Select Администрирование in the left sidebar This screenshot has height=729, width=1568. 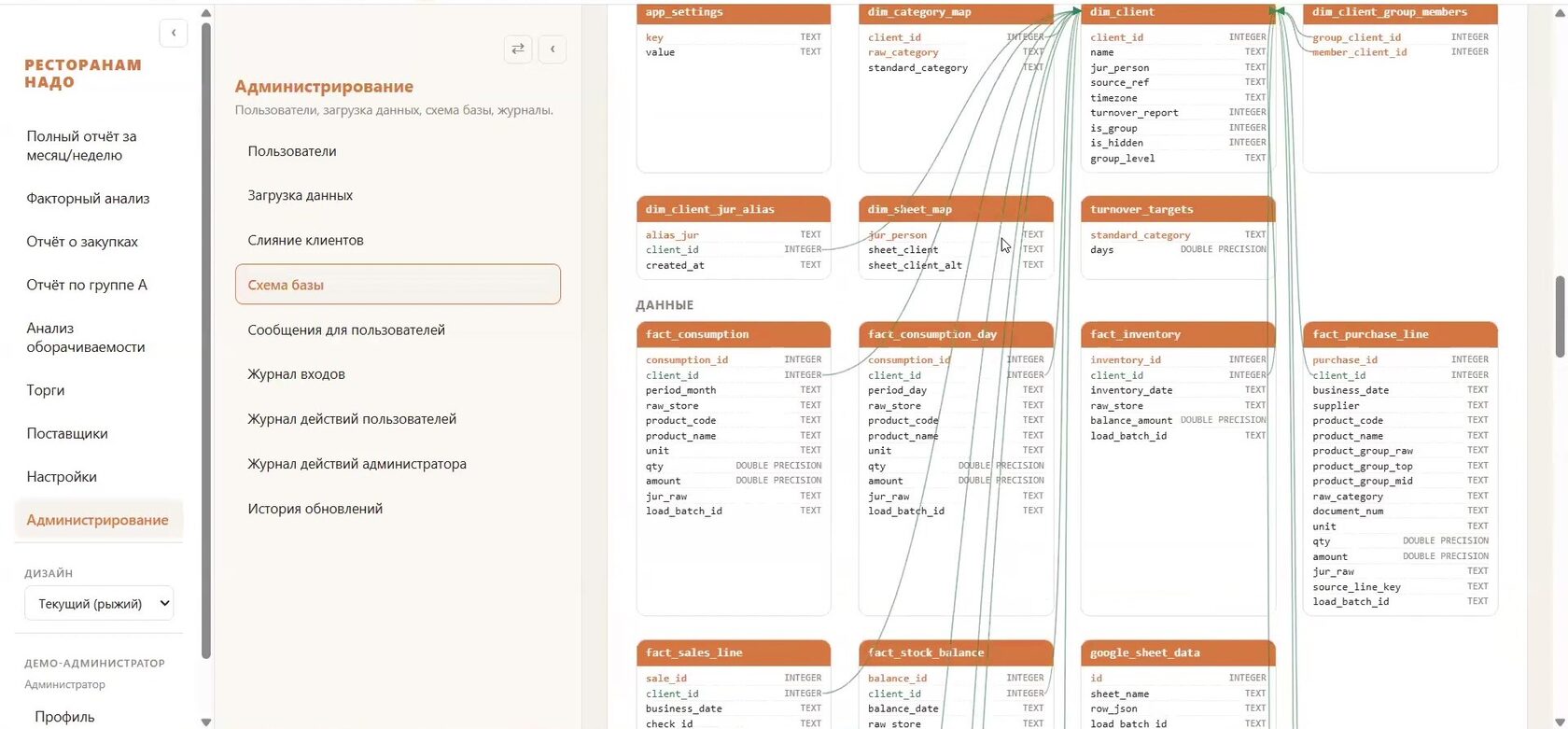[x=98, y=520]
